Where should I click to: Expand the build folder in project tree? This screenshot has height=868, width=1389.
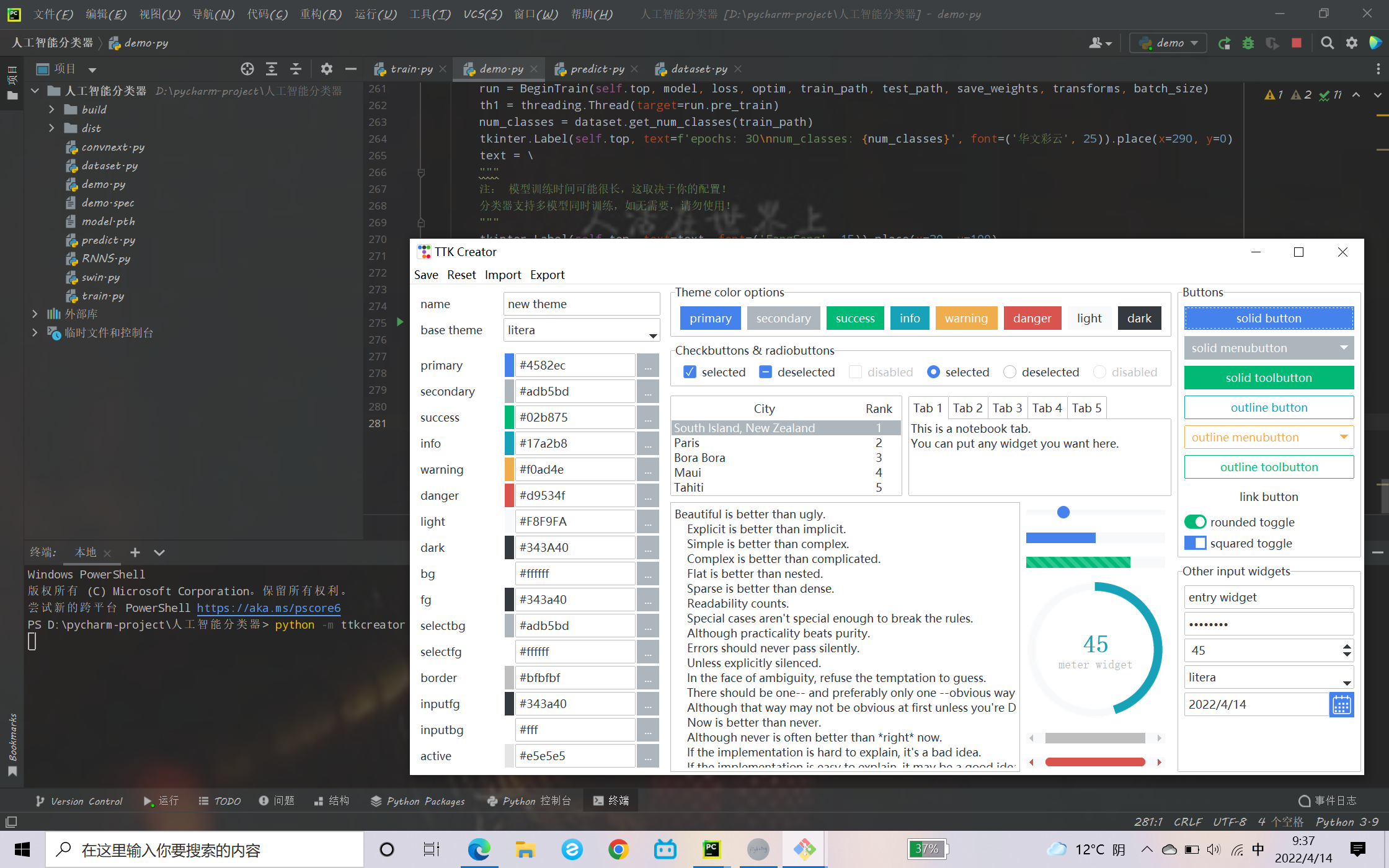click(x=52, y=110)
